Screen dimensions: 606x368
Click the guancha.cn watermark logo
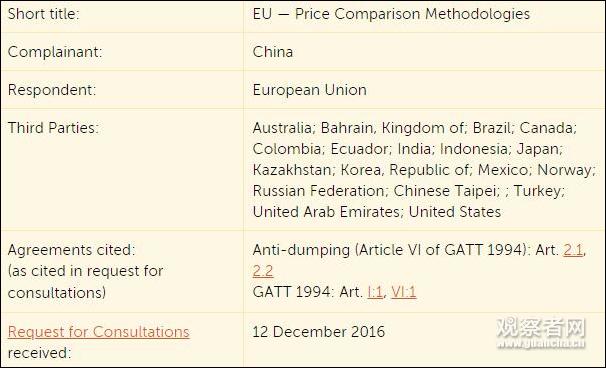click(x=541, y=333)
